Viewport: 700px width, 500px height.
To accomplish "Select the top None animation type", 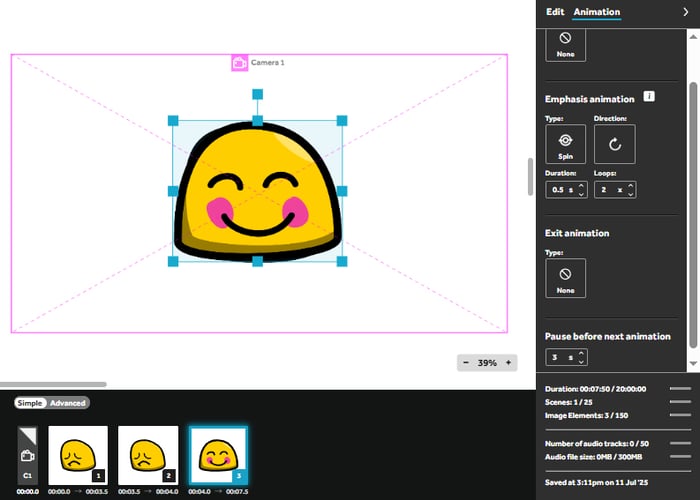I will click(565, 45).
